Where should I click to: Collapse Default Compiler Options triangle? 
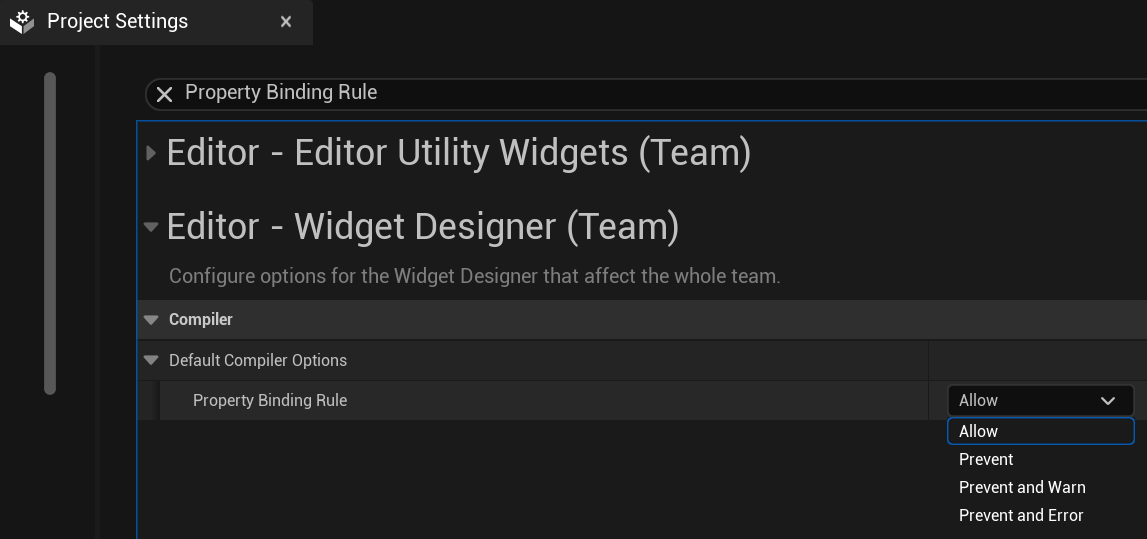pyautogui.click(x=151, y=360)
